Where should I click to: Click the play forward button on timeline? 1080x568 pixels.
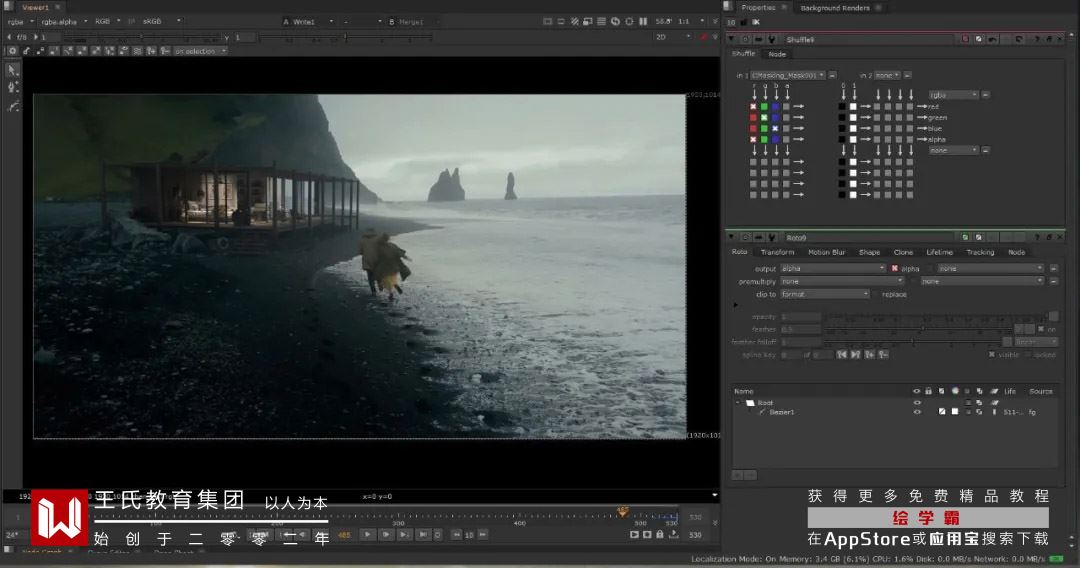click(367, 535)
